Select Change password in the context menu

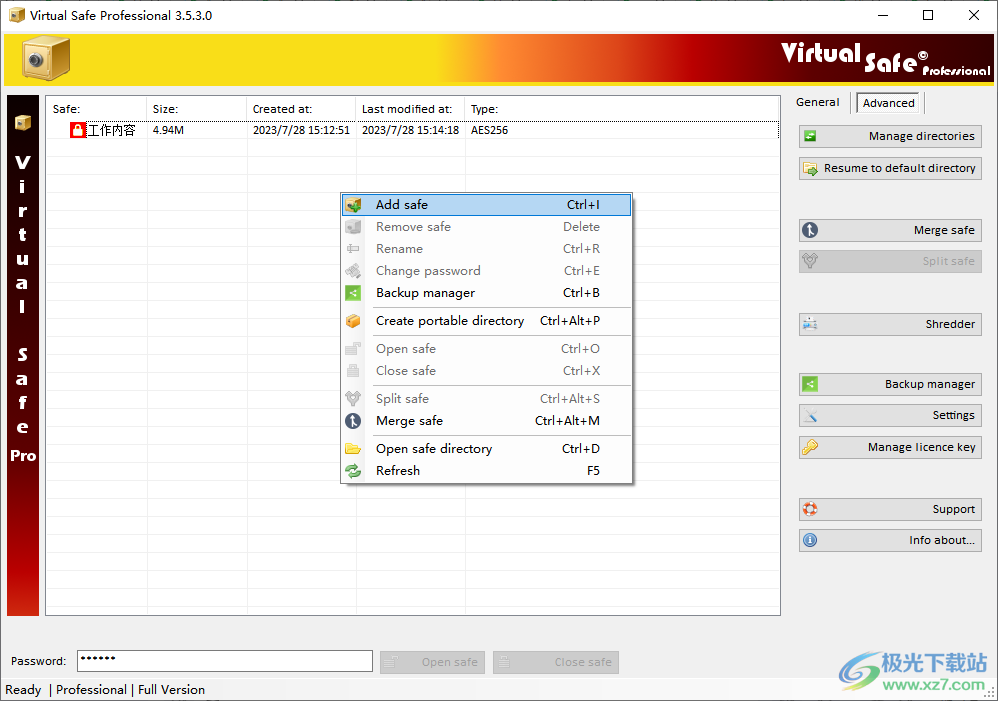point(487,271)
